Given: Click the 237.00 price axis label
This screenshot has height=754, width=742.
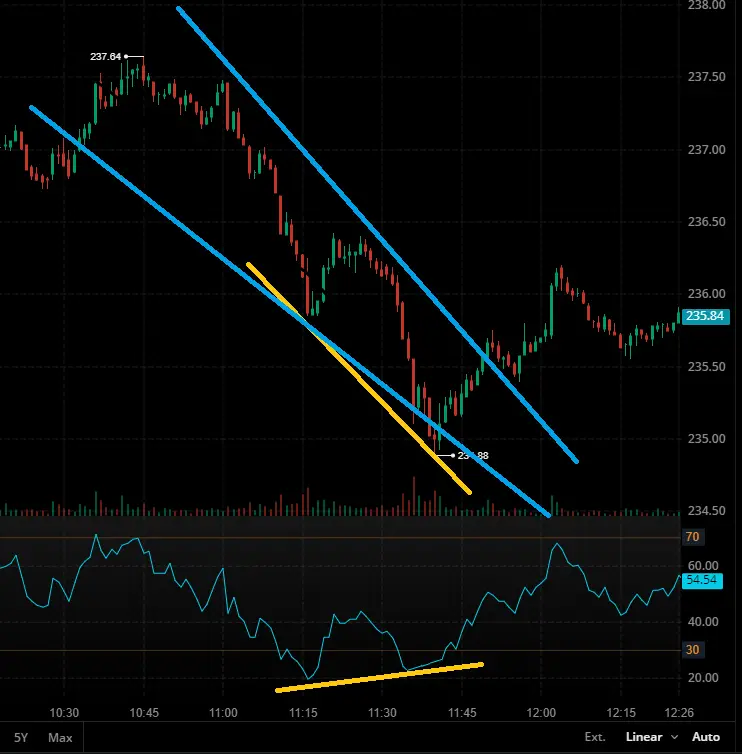Looking at the screenshot, I should pos(706,150).
